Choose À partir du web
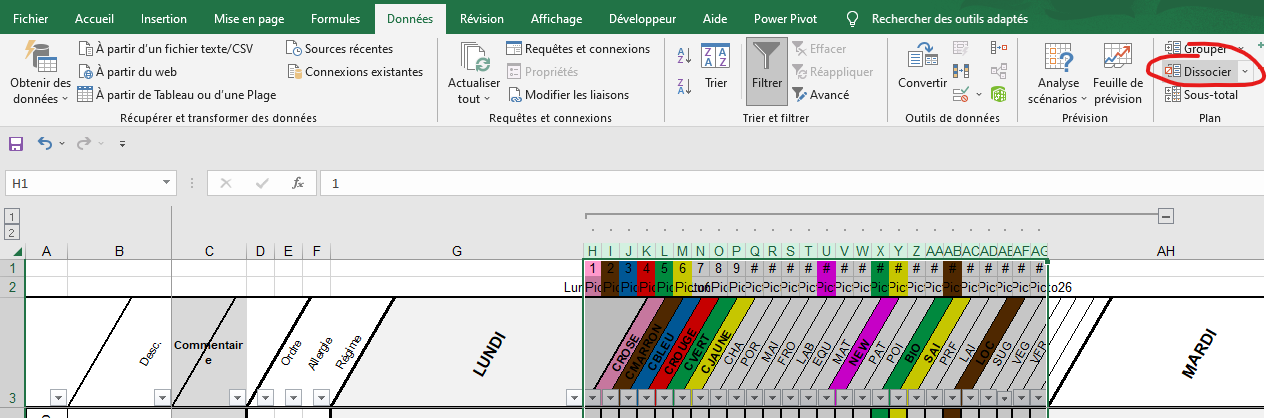Image resolution: width=1268 pixels, height=418 pixels. click(127, 72)
